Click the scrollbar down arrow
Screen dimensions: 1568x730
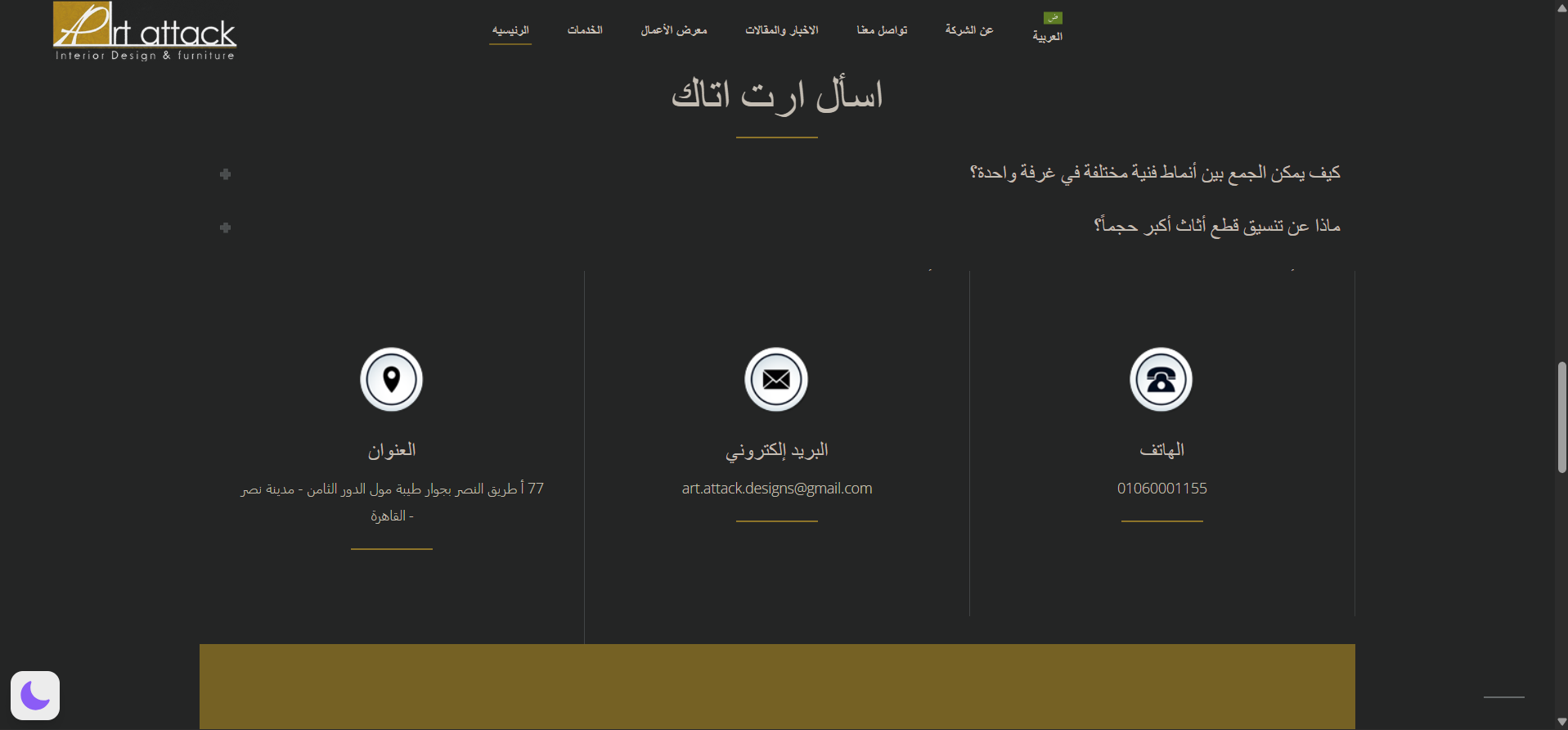pyautogui.click(x=1561, y=722)
